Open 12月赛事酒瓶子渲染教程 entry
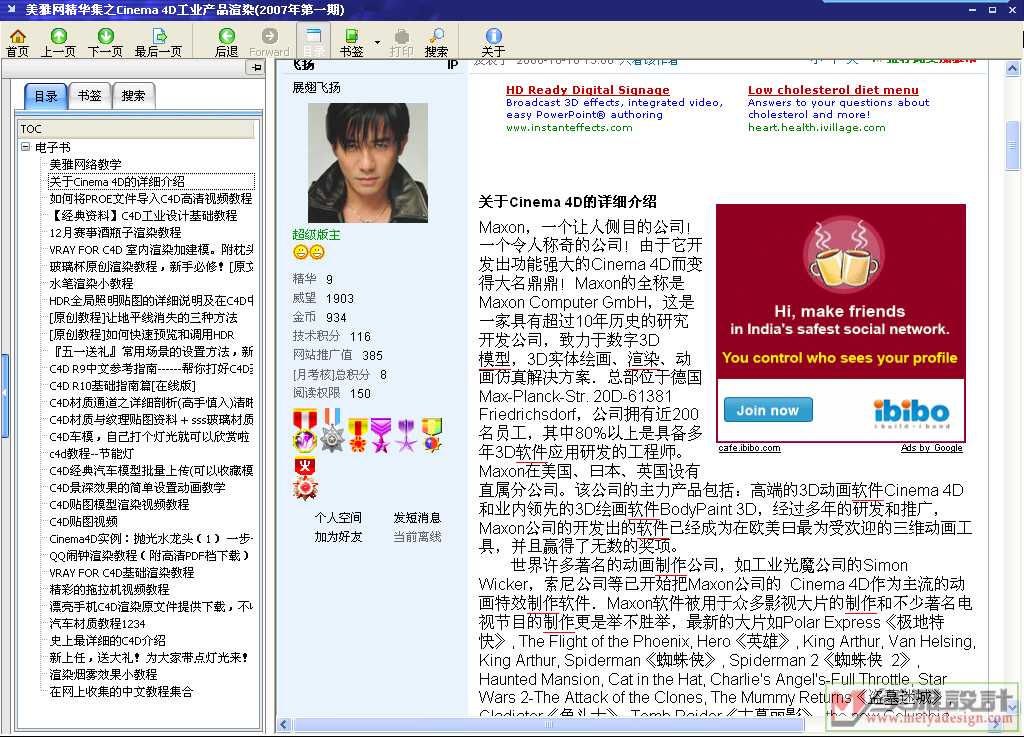Image resolution: width=1024 pixels, height=737 pixels. click(116, 232)
